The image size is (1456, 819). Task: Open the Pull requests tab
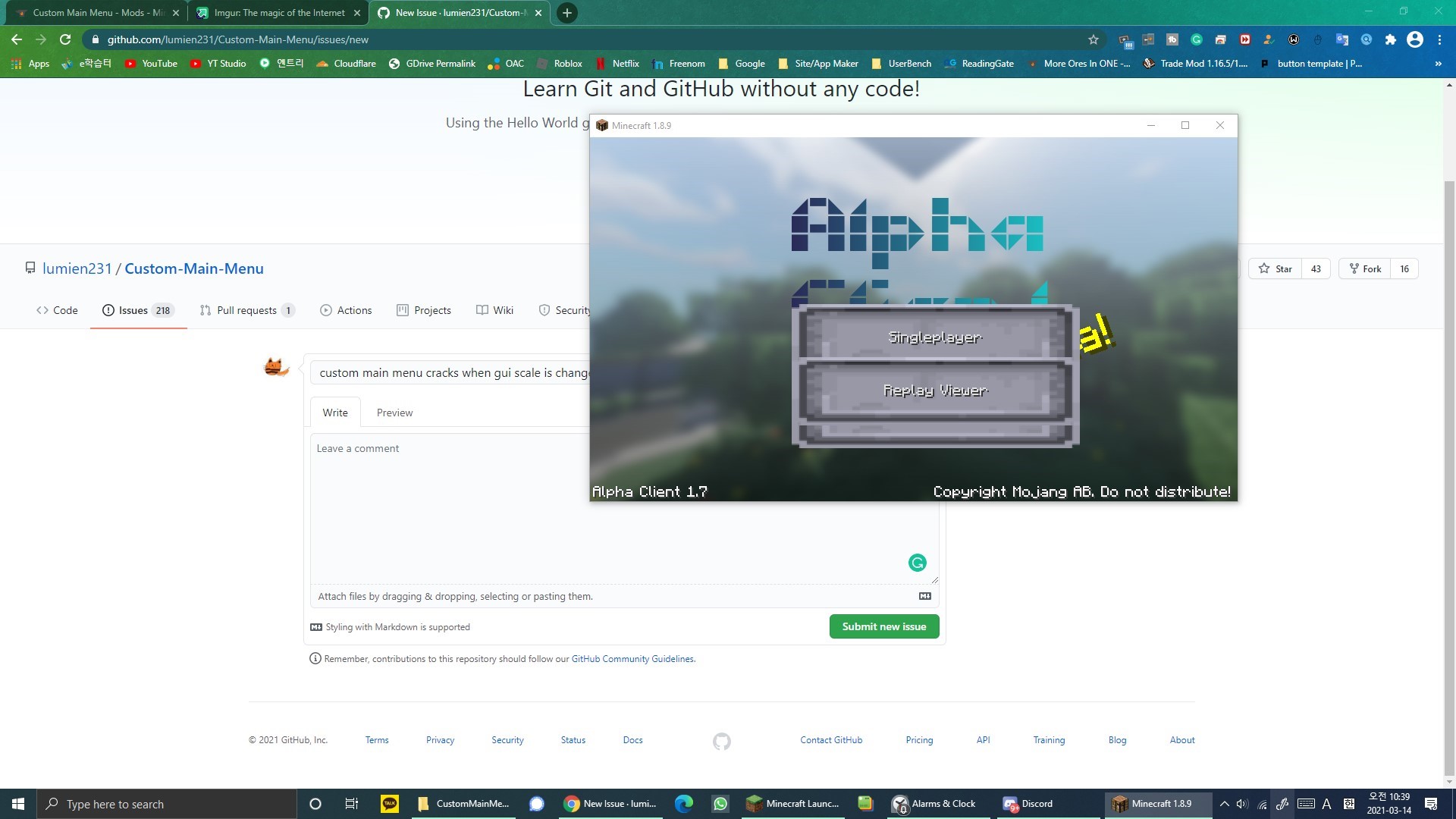coord(246,310)
